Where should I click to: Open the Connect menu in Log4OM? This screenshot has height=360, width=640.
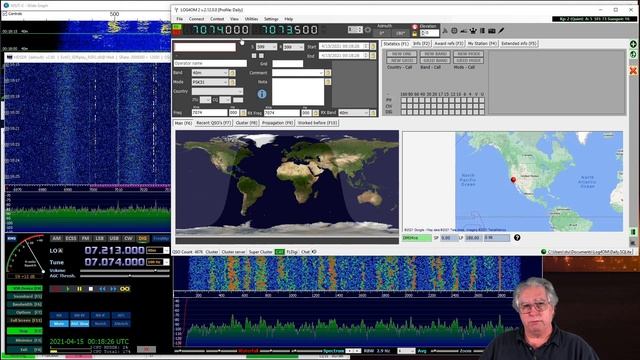point(196,19)
